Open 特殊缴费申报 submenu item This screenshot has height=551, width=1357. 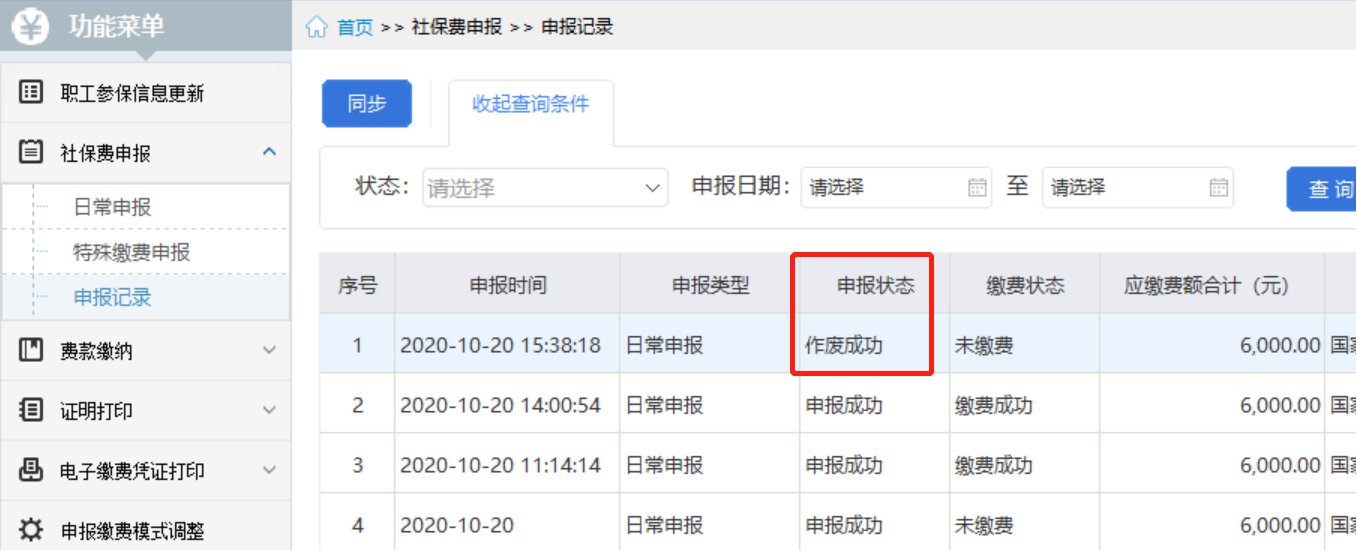(131, 252)
